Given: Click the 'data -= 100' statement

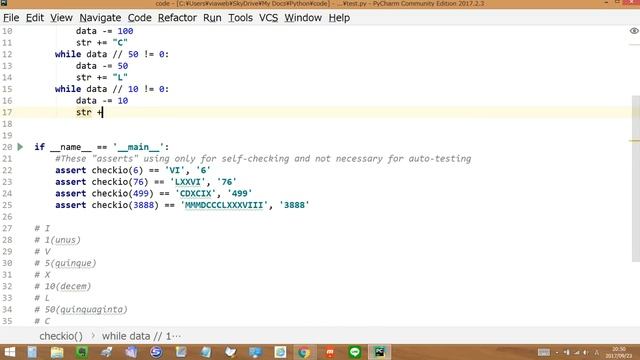Looking at the screenshot, I should 104,31.
